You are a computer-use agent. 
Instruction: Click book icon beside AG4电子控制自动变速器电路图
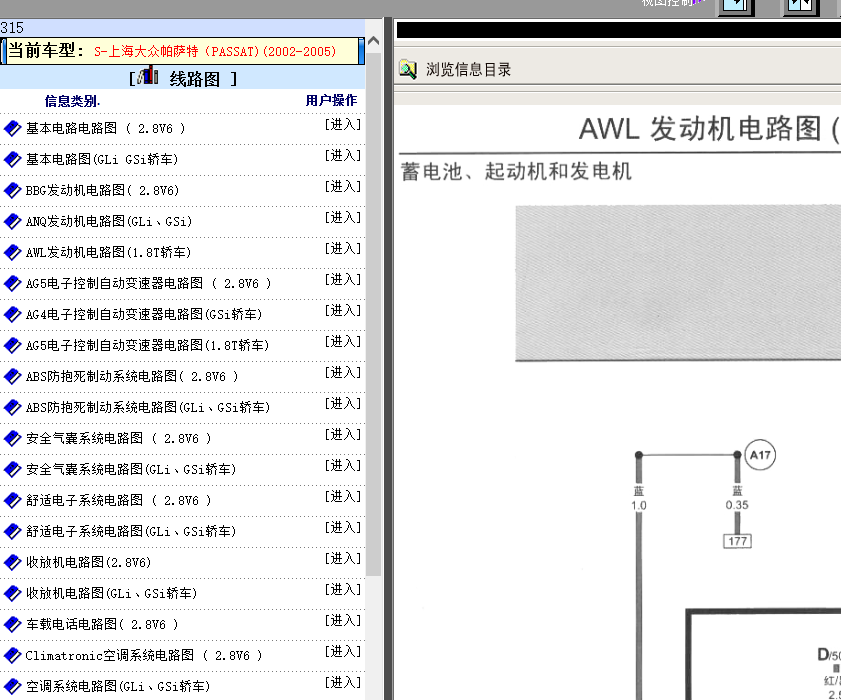[x=12, y=315]
